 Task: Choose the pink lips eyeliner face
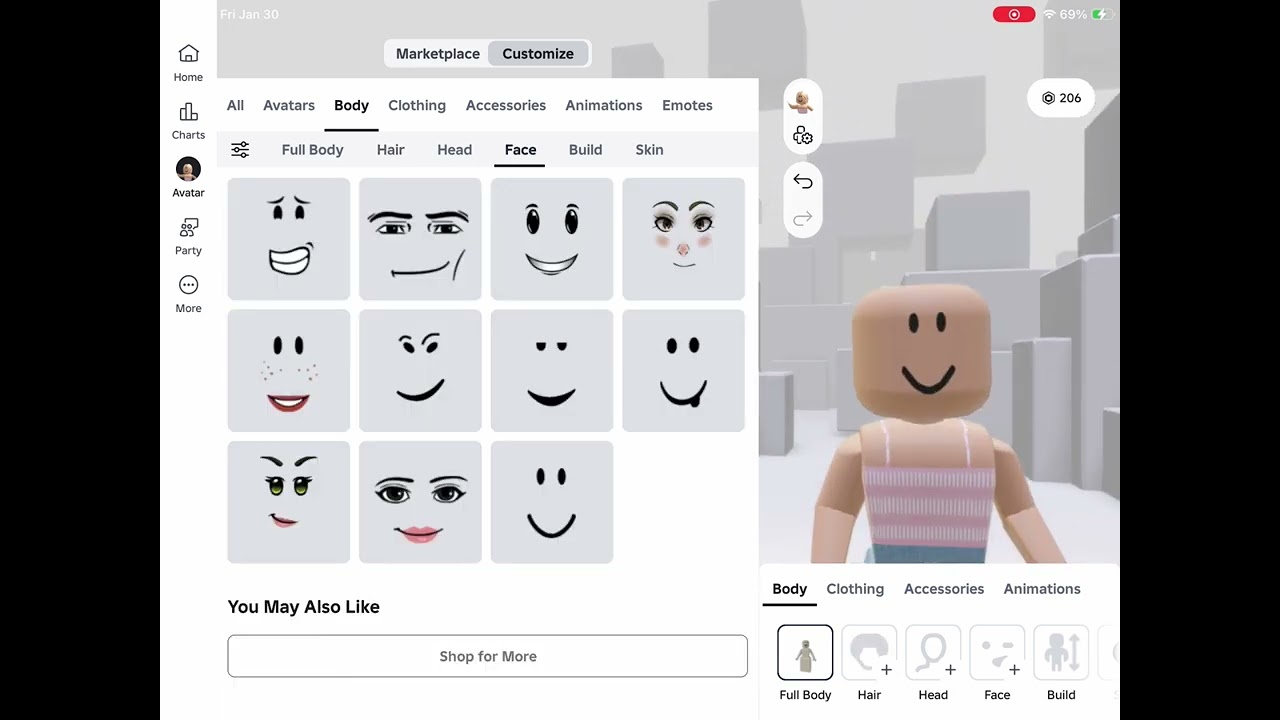tap(420, 502)
